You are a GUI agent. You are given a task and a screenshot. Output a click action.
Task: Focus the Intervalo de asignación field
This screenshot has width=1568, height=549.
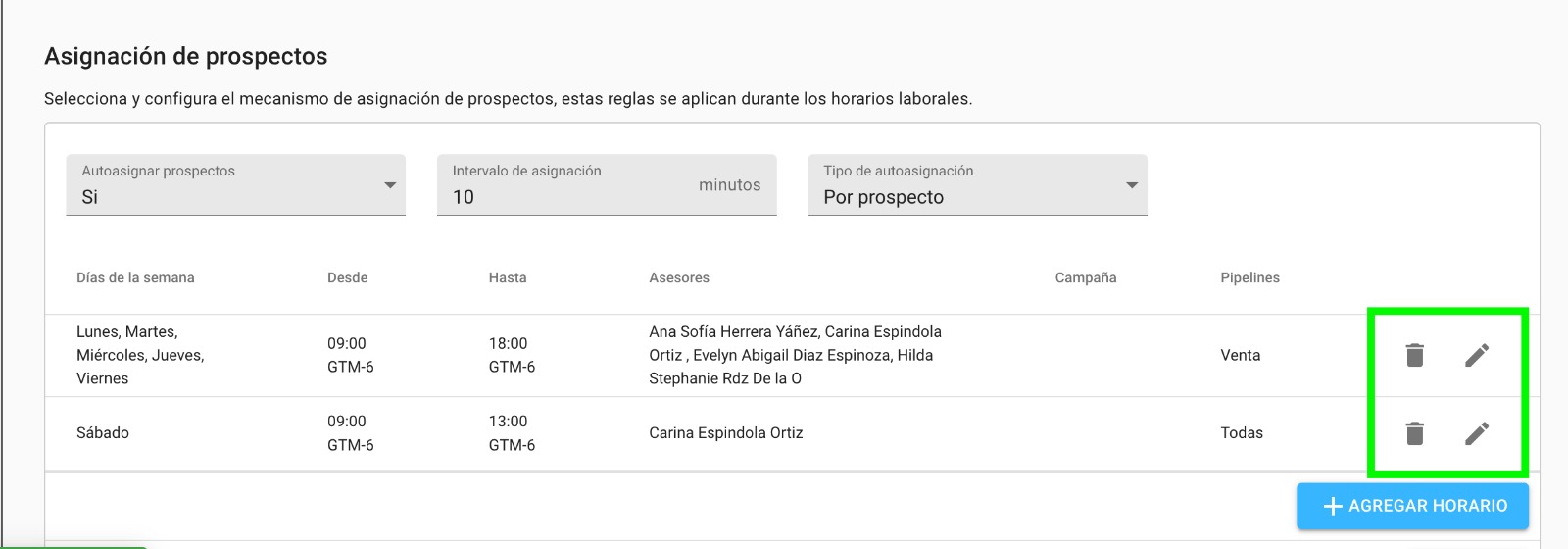607,184
